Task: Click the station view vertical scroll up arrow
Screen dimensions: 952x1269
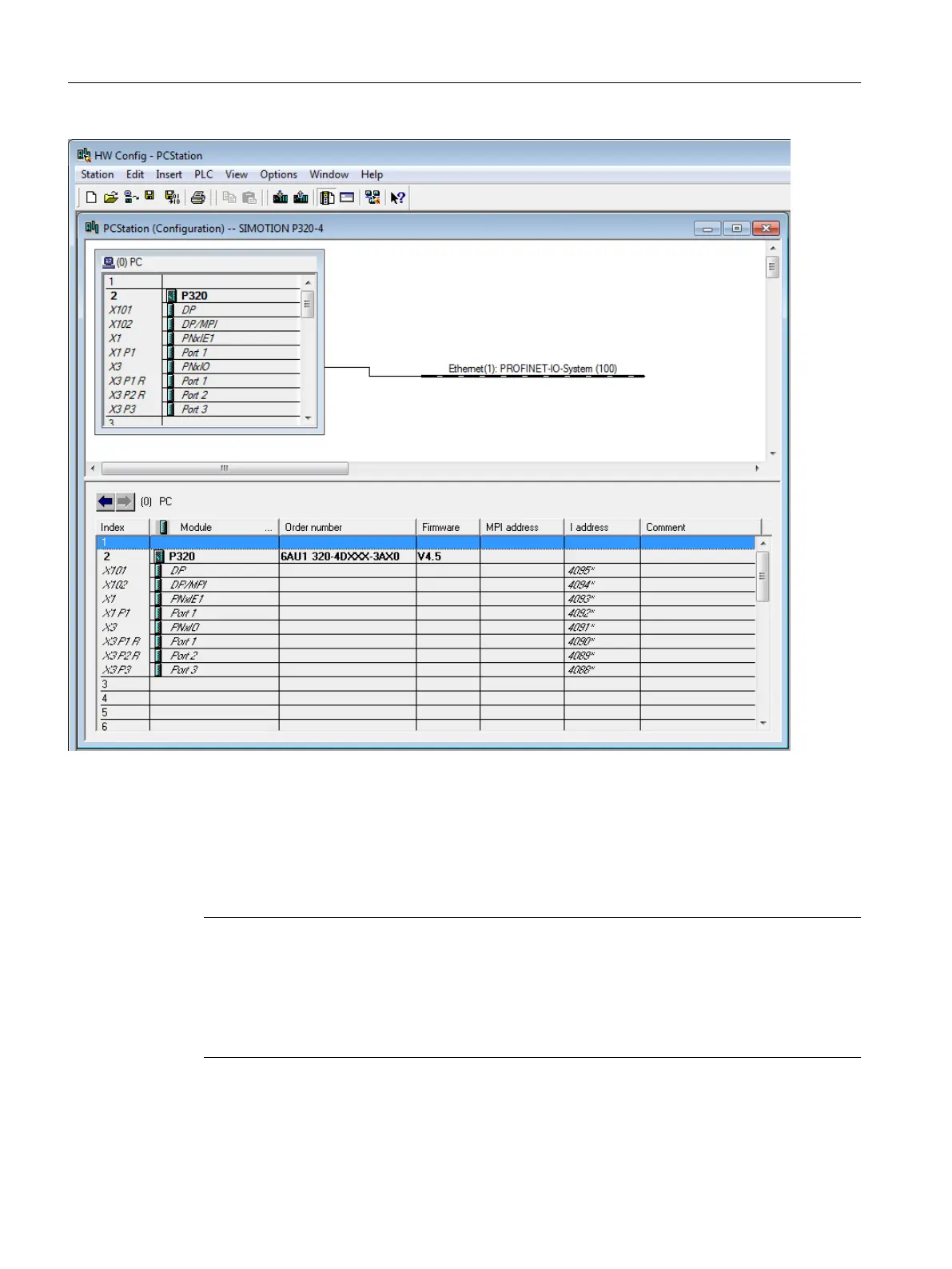Action: pyautogui.click(x=773, y=248)
